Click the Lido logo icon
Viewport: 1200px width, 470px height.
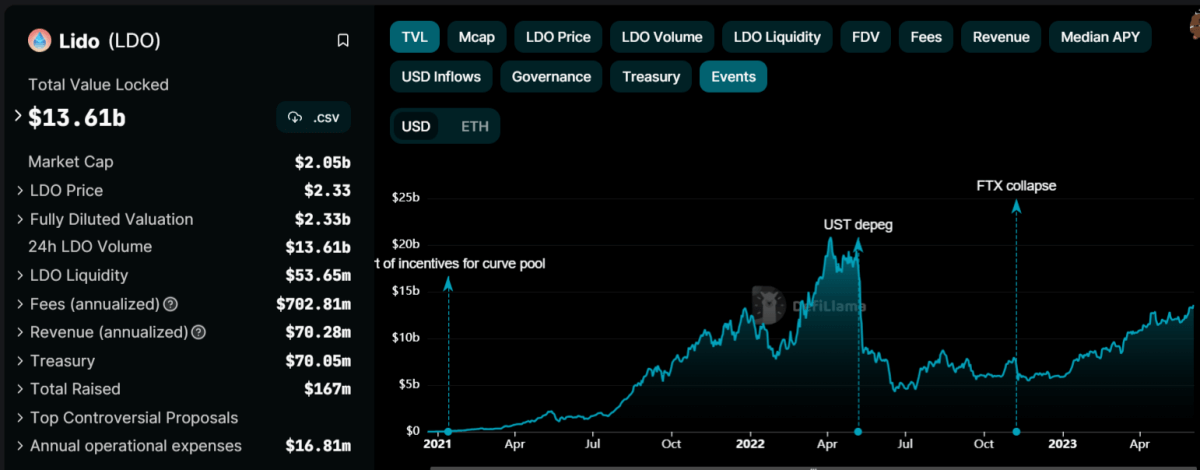pyautogui.click(x=39, y=40)
